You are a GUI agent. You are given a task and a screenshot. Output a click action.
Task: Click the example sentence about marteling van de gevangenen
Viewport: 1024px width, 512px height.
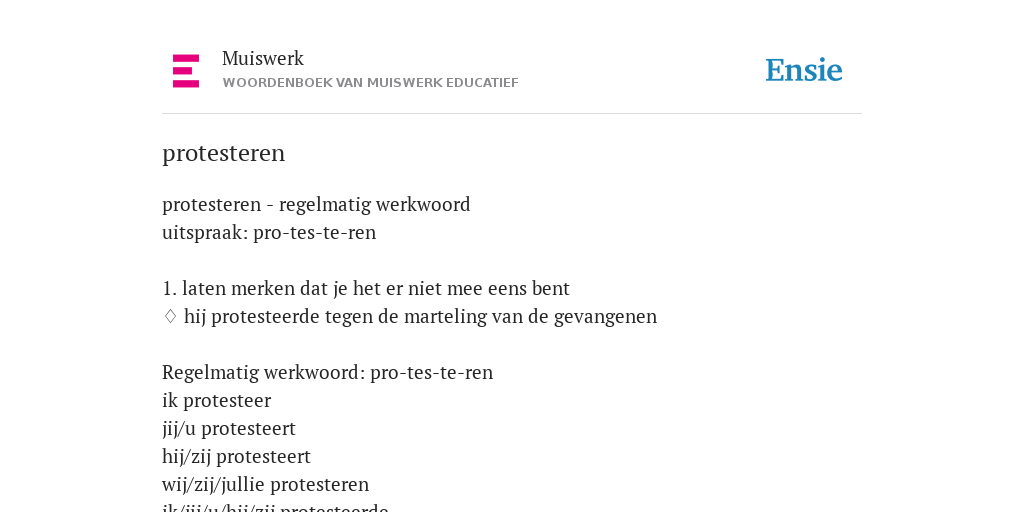(x=420, y=316)
